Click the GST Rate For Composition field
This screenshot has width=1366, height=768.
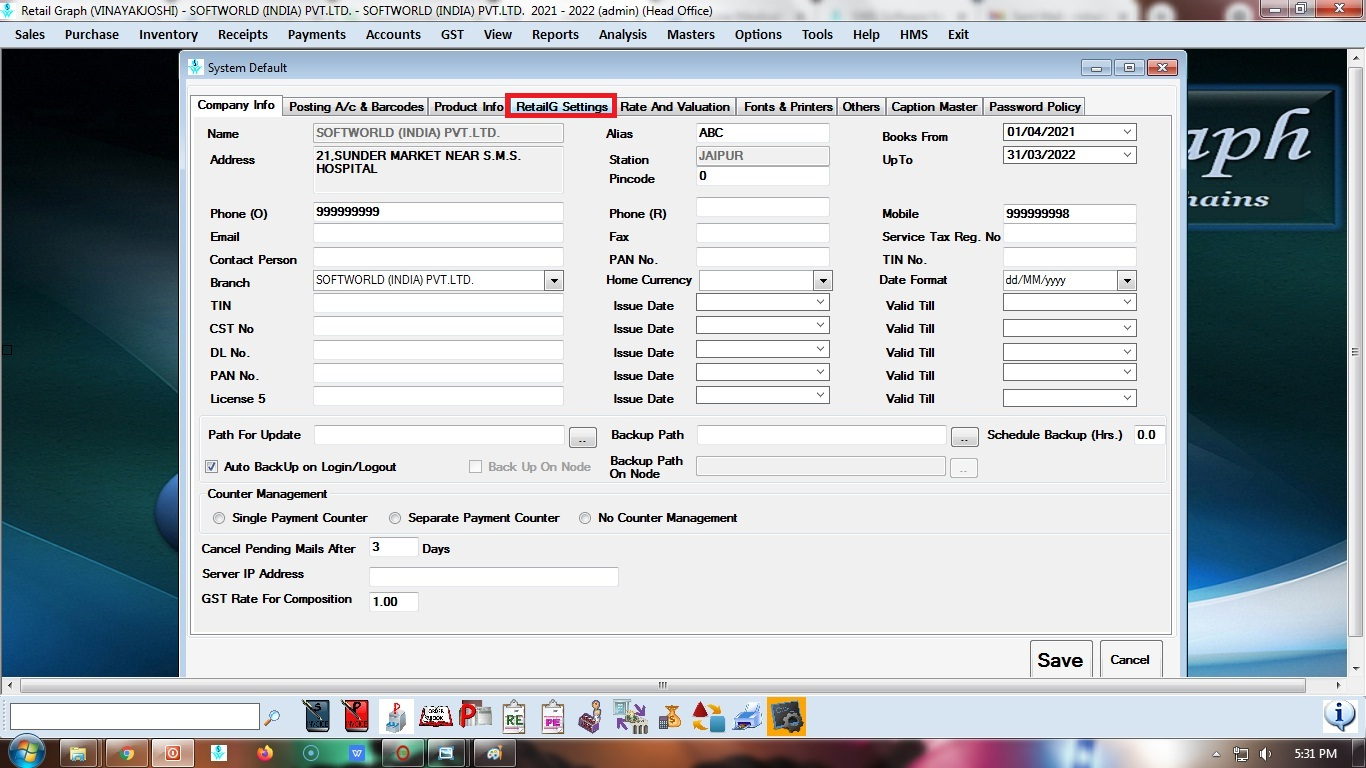pyautogui.click(x=394, y=601)
